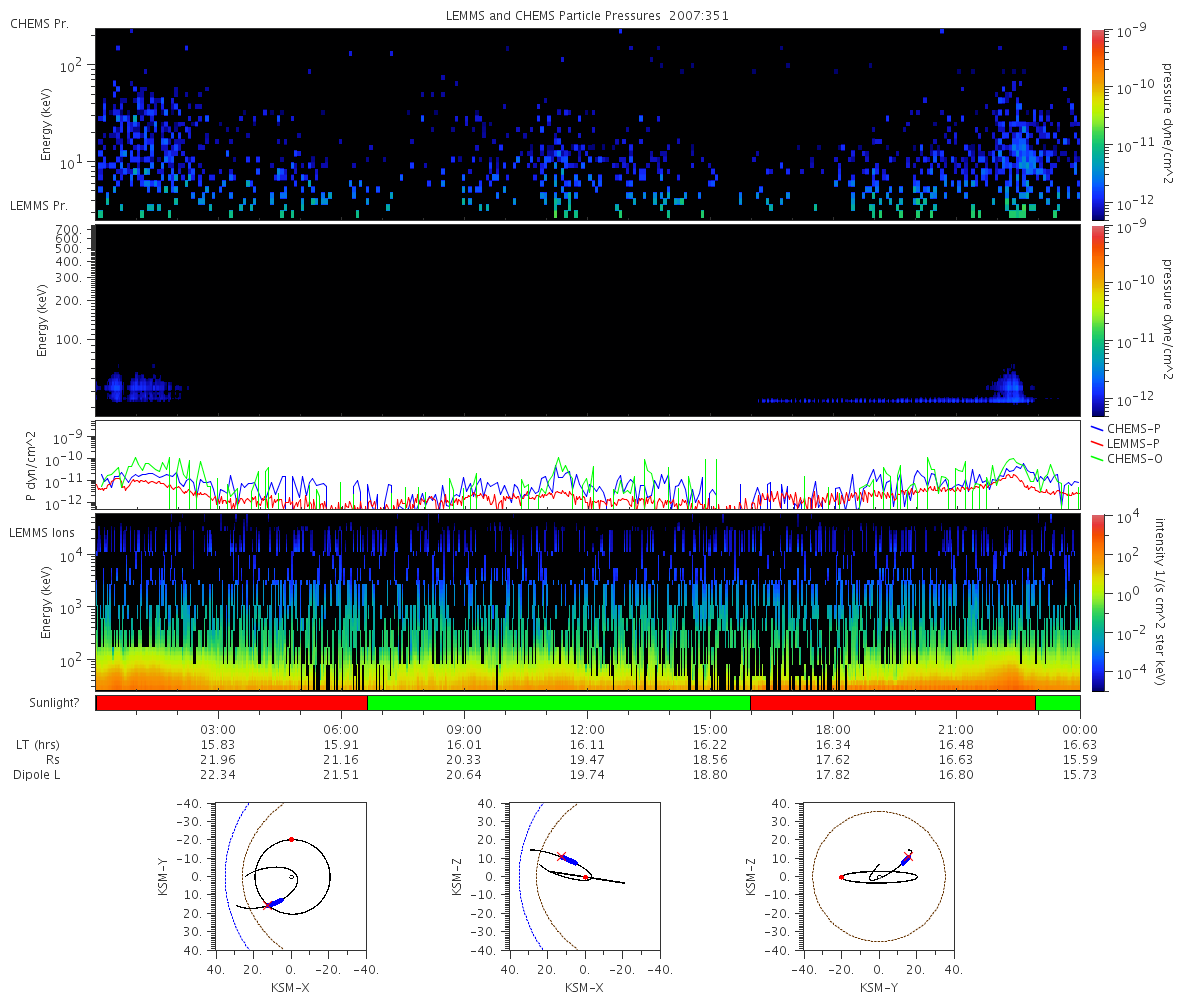Select the 03:00 time tick label

pos(219,729)
